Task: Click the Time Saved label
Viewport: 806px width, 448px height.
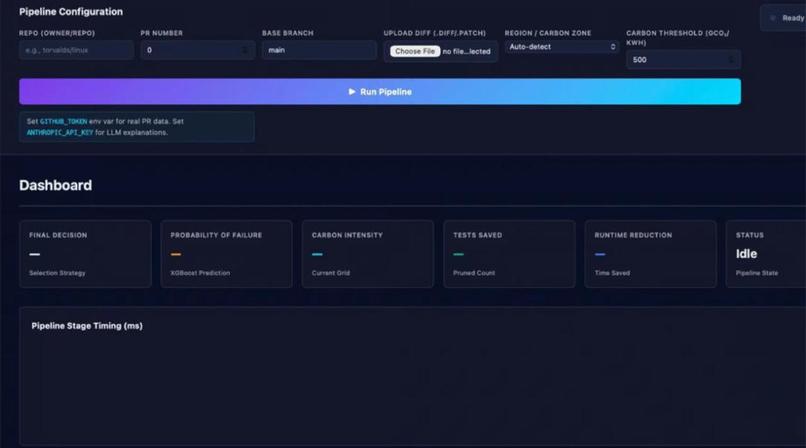Action: 612,273
